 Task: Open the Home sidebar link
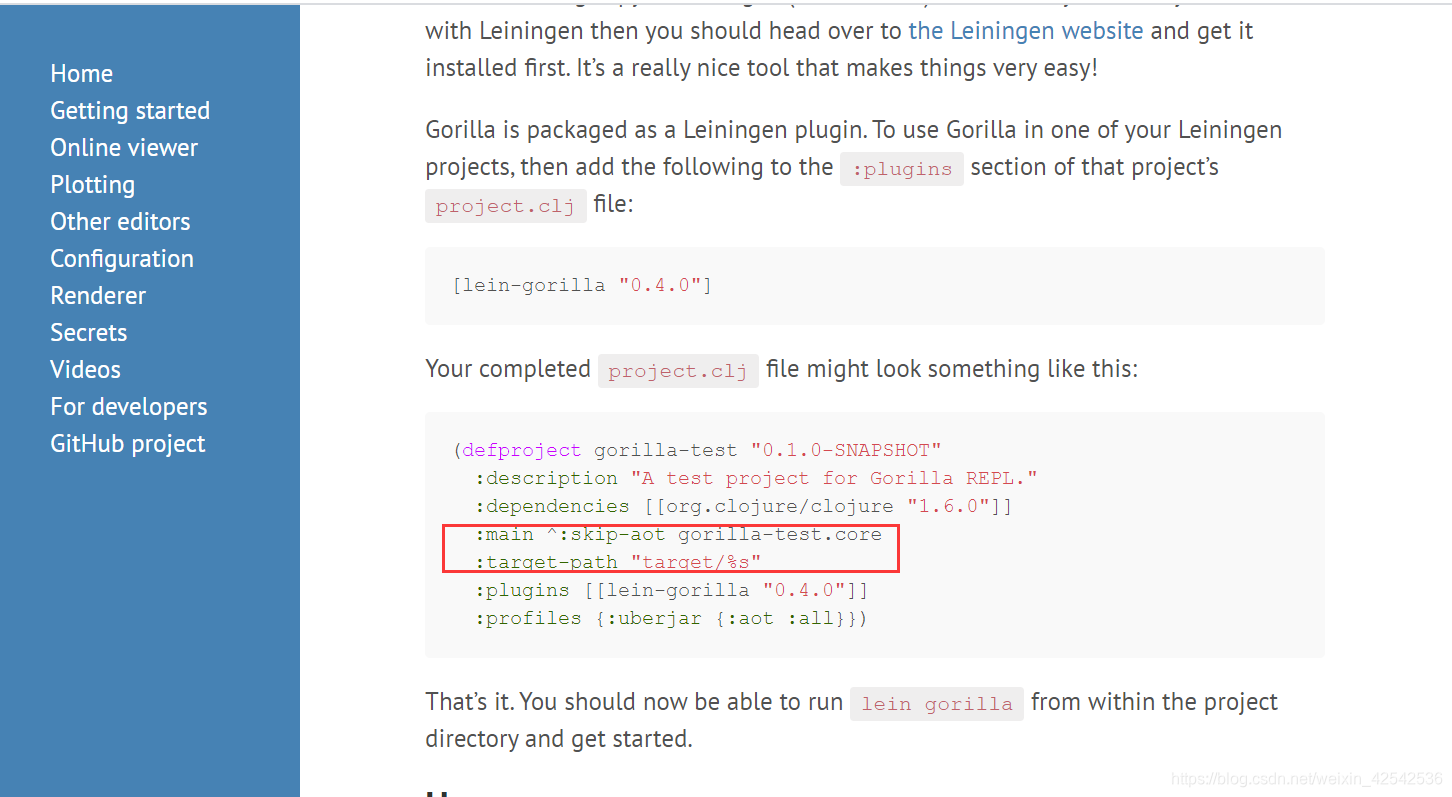pyautogui.click(x=81, y=74)
